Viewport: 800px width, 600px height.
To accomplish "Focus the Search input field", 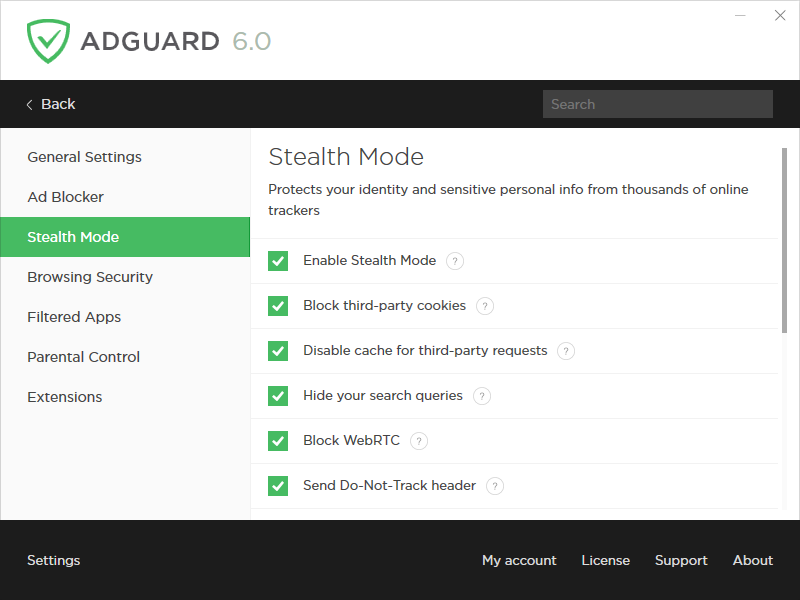I will pos(657,104).
